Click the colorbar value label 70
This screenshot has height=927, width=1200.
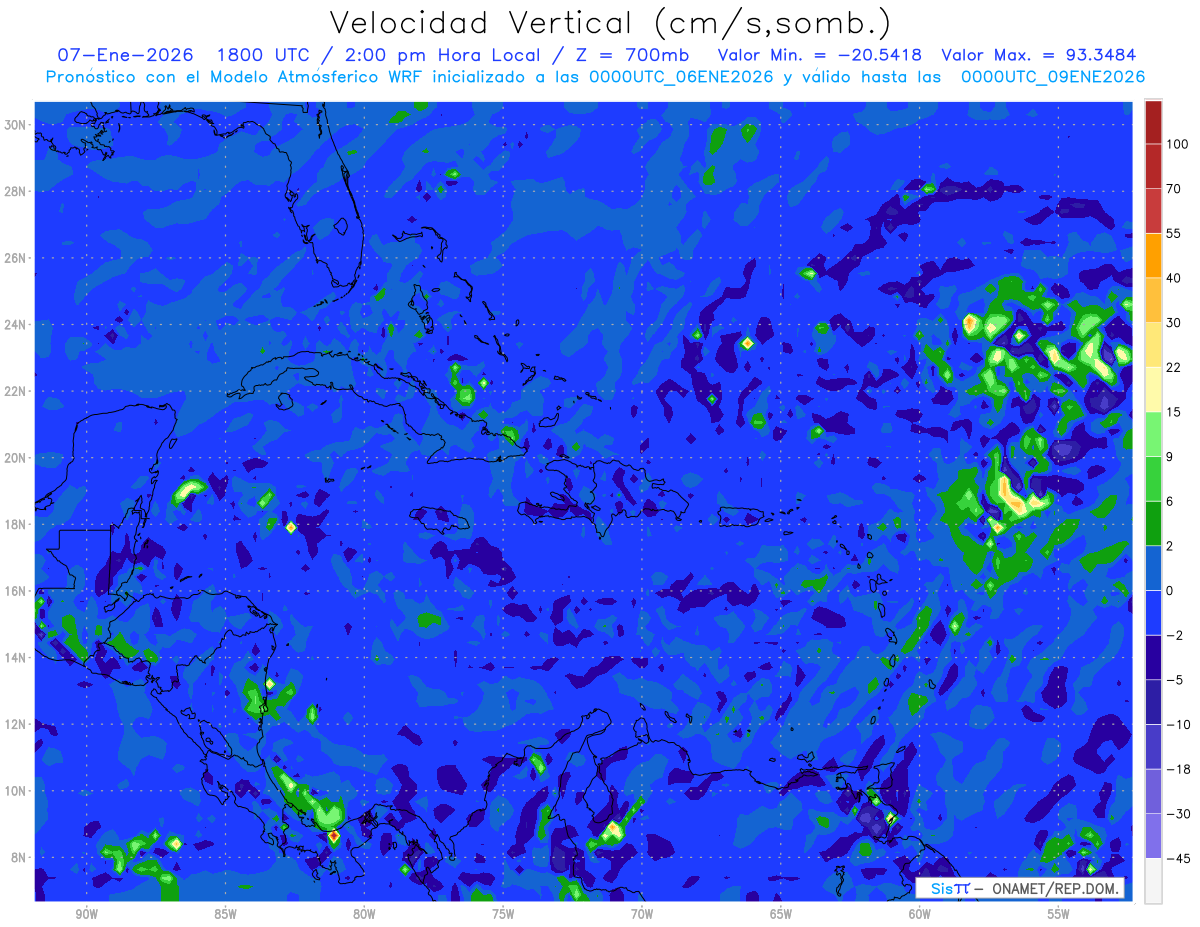[x=1174, y=188]
